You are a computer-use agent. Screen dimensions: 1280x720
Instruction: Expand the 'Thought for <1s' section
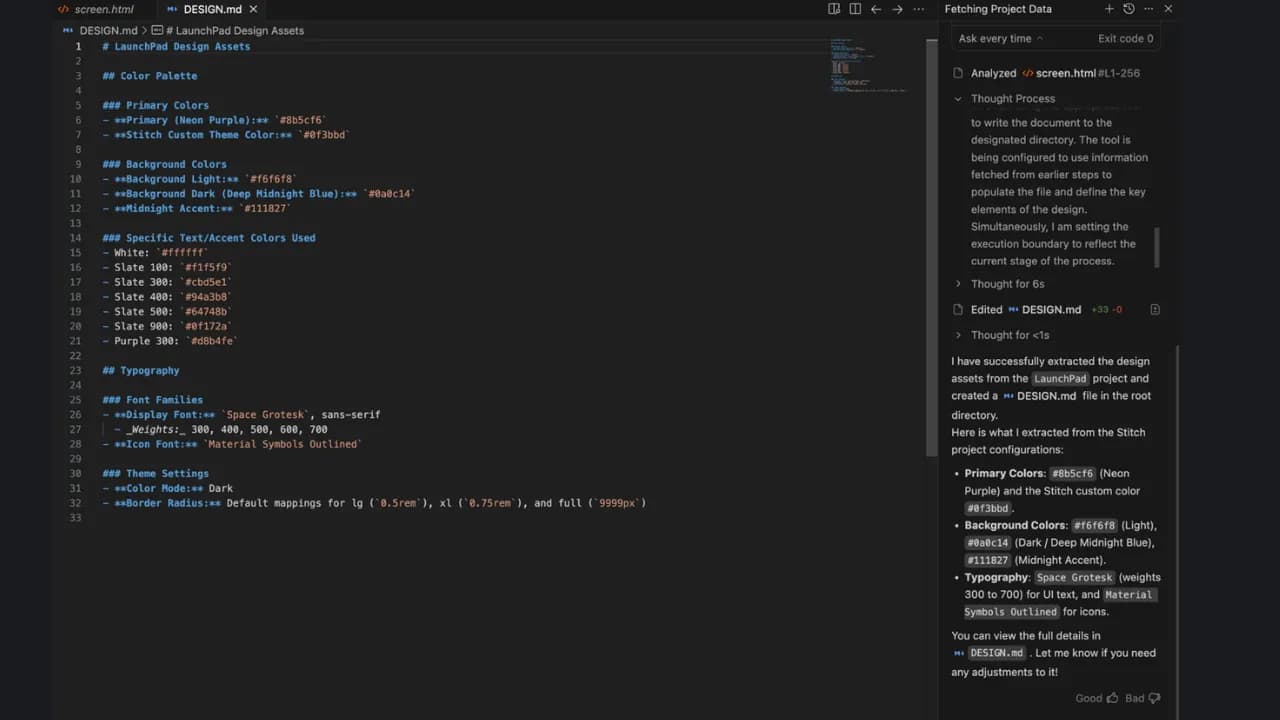958,335
